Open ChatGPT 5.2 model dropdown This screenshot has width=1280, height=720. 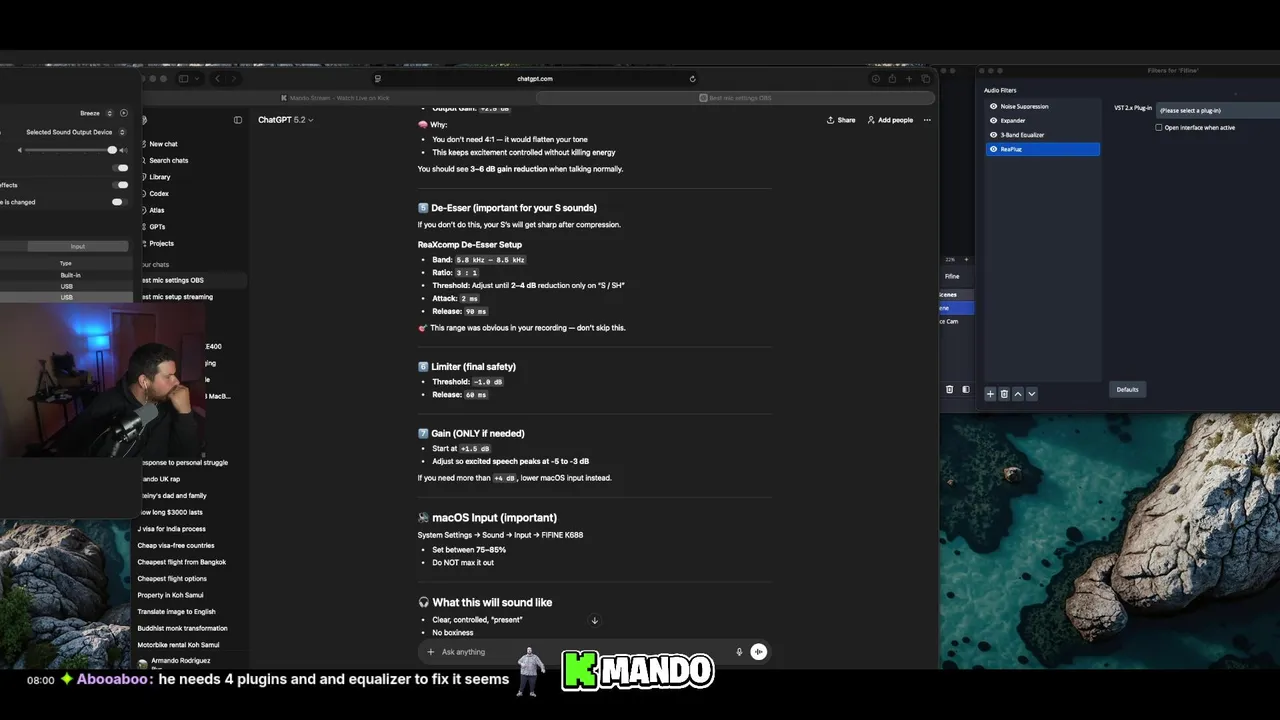pos(286,120)
